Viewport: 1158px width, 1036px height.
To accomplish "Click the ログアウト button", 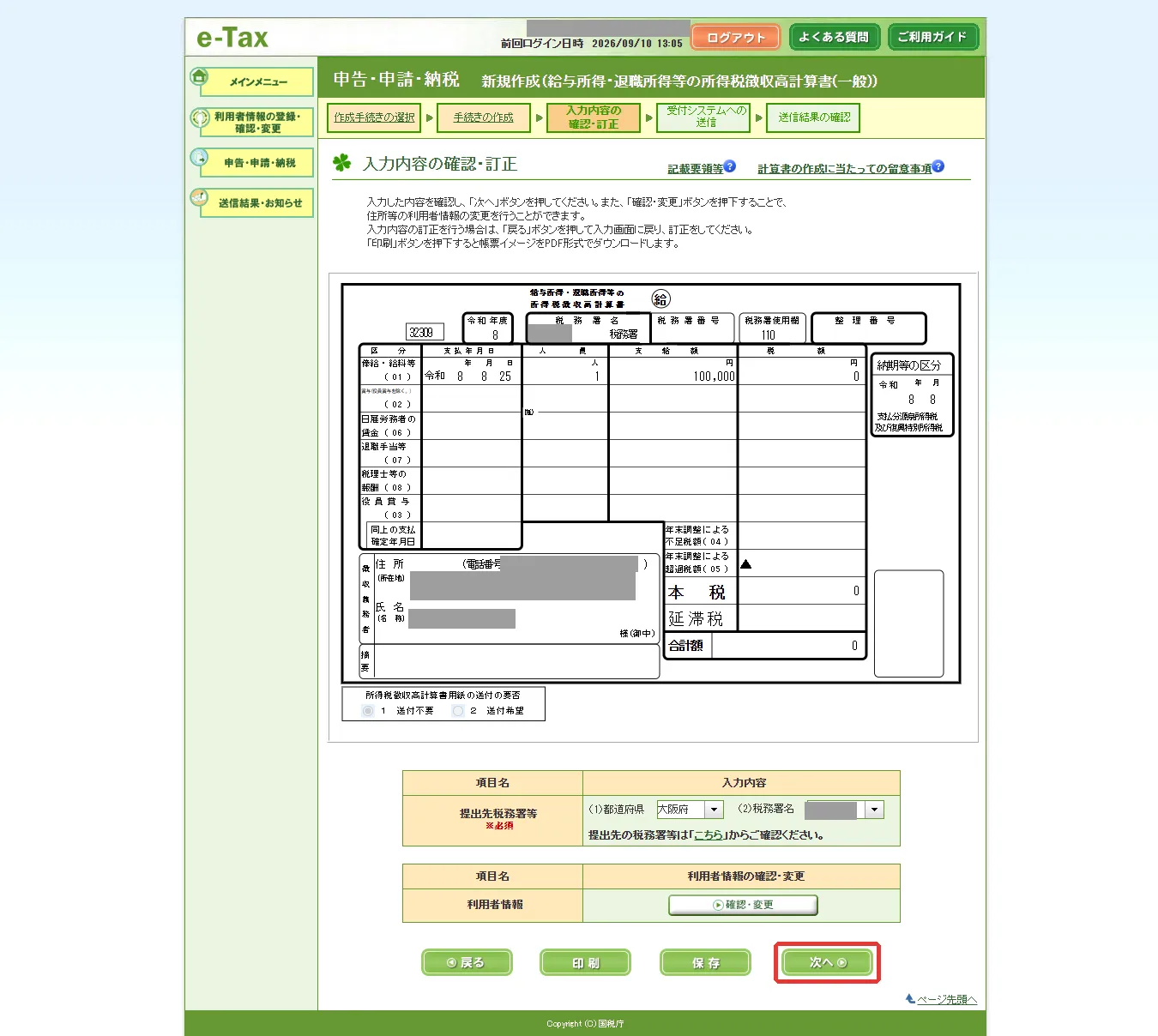I will click(x=735, y=38).
